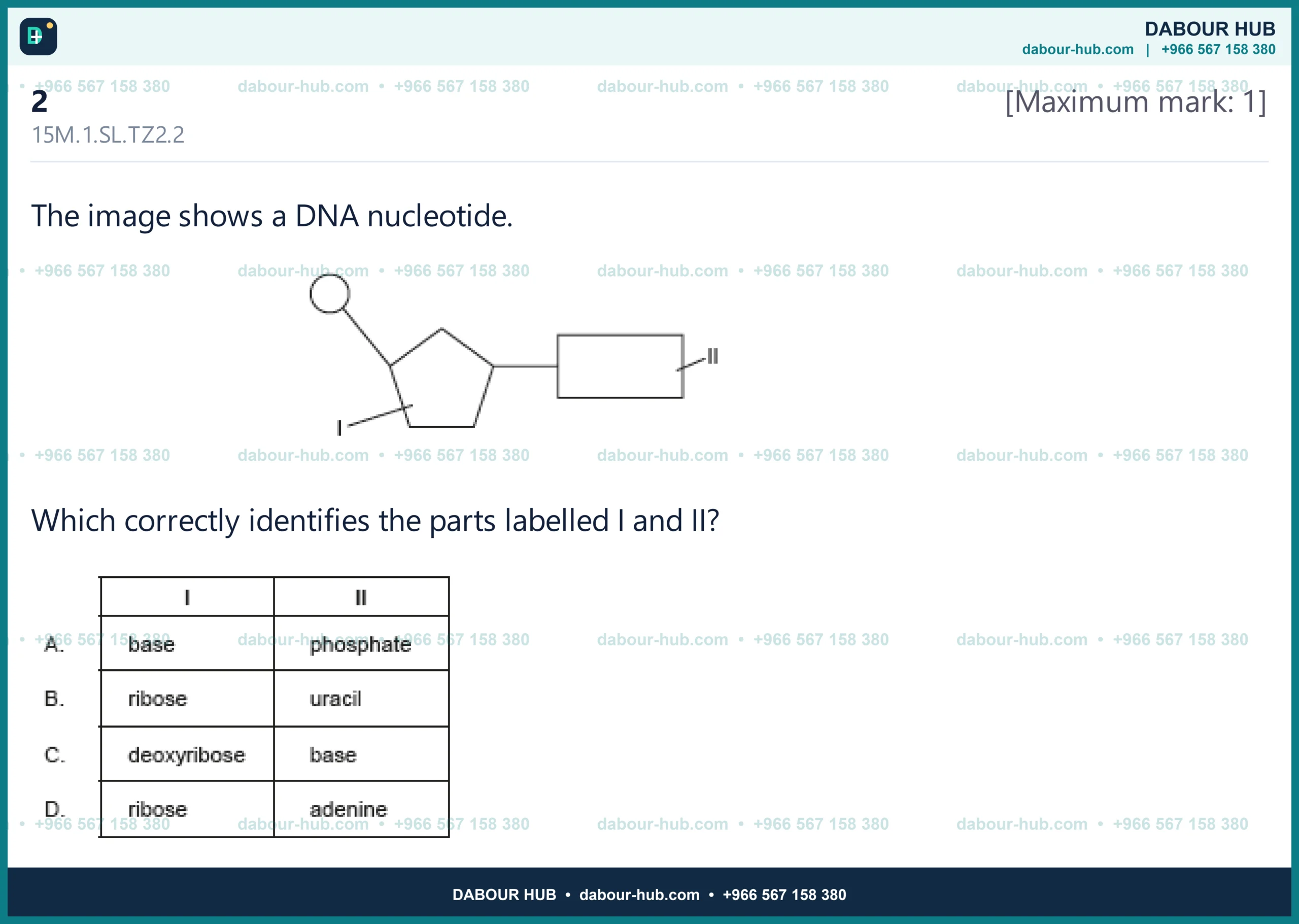
Task: Click the footer phone number
Action: 784,895
